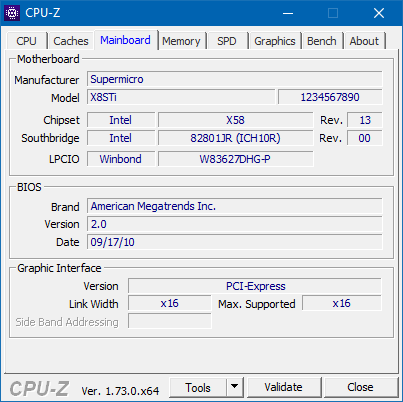Click the Link Width x16 field
Viewport: 403px width, 402px height.
click(x=170, y=303)
